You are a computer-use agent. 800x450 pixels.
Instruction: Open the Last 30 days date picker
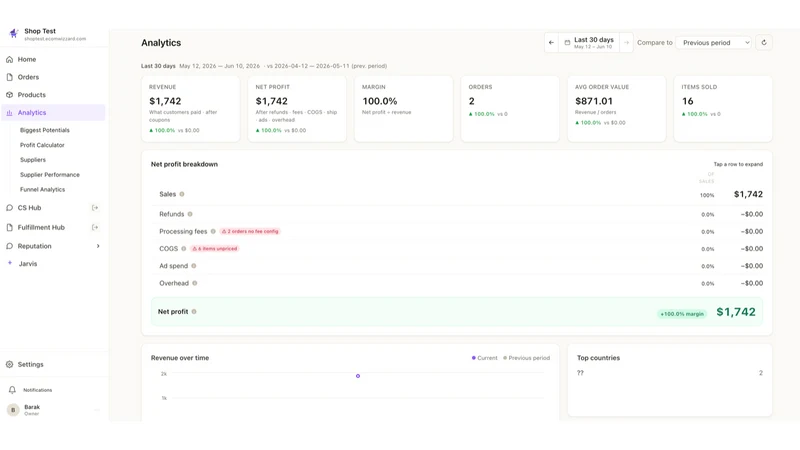(589, 43)
